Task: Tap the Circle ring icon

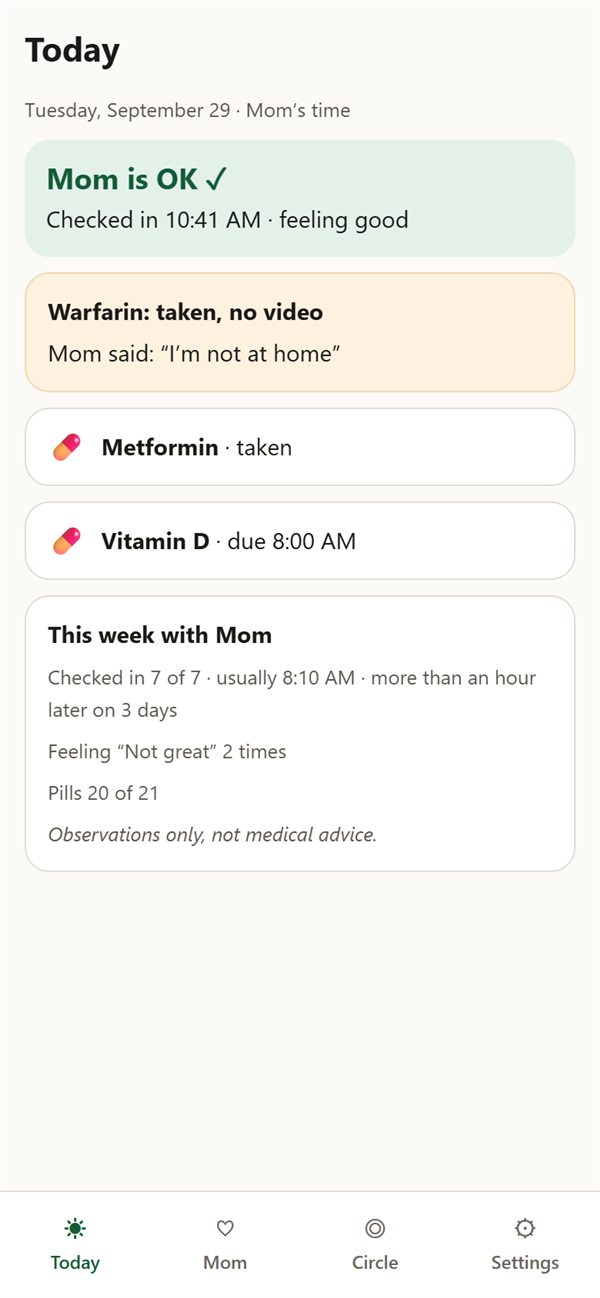Action: [x=375, y=1228]
